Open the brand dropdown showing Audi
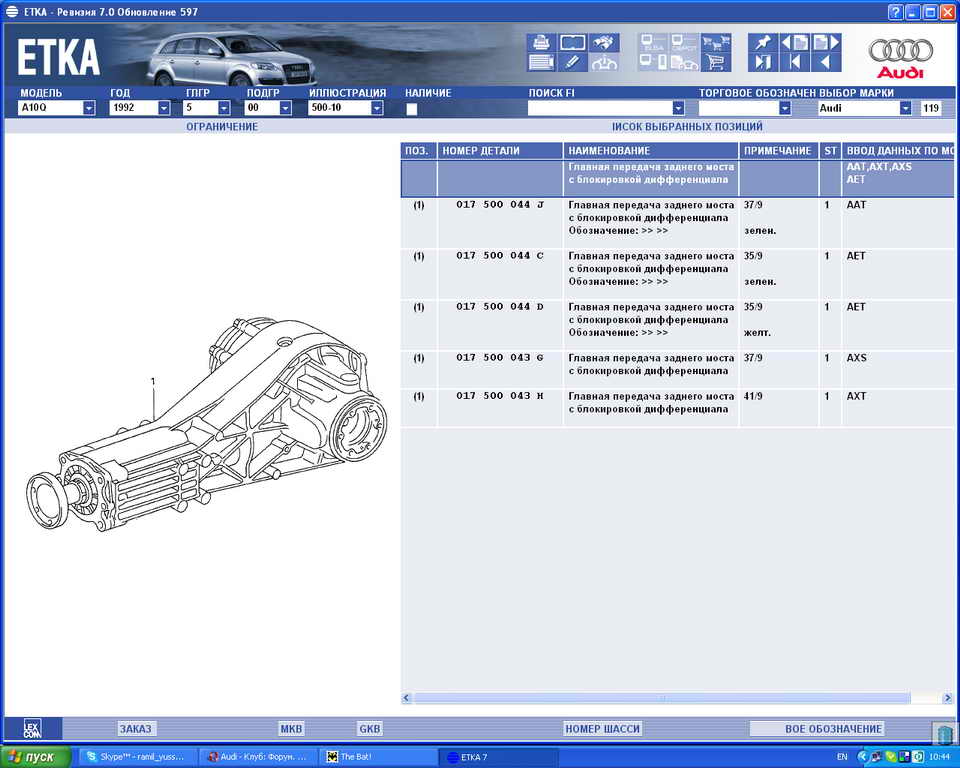Screen dimensions: 960x768 pos(905,108)
